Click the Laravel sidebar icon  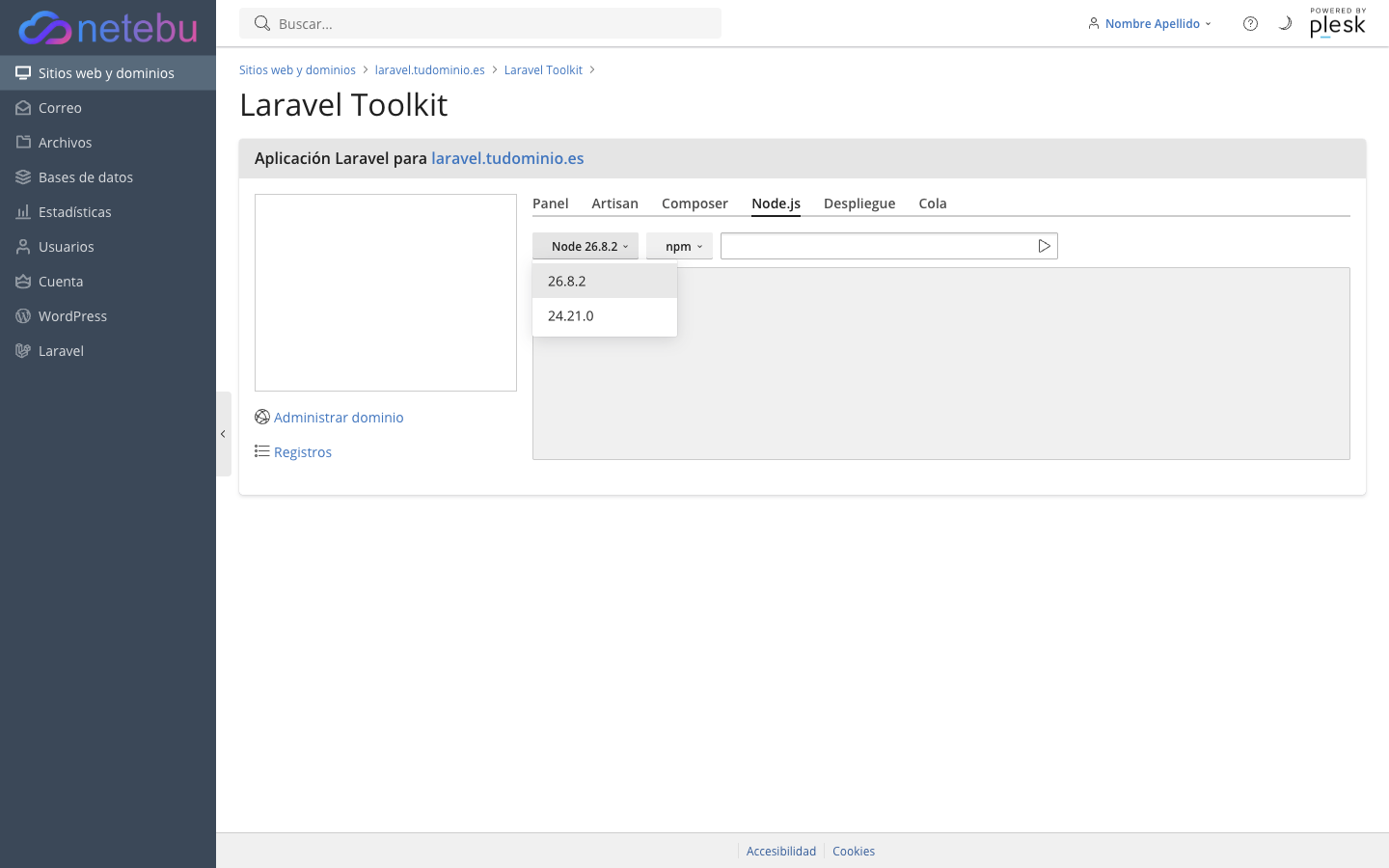[x=23, y=351]
